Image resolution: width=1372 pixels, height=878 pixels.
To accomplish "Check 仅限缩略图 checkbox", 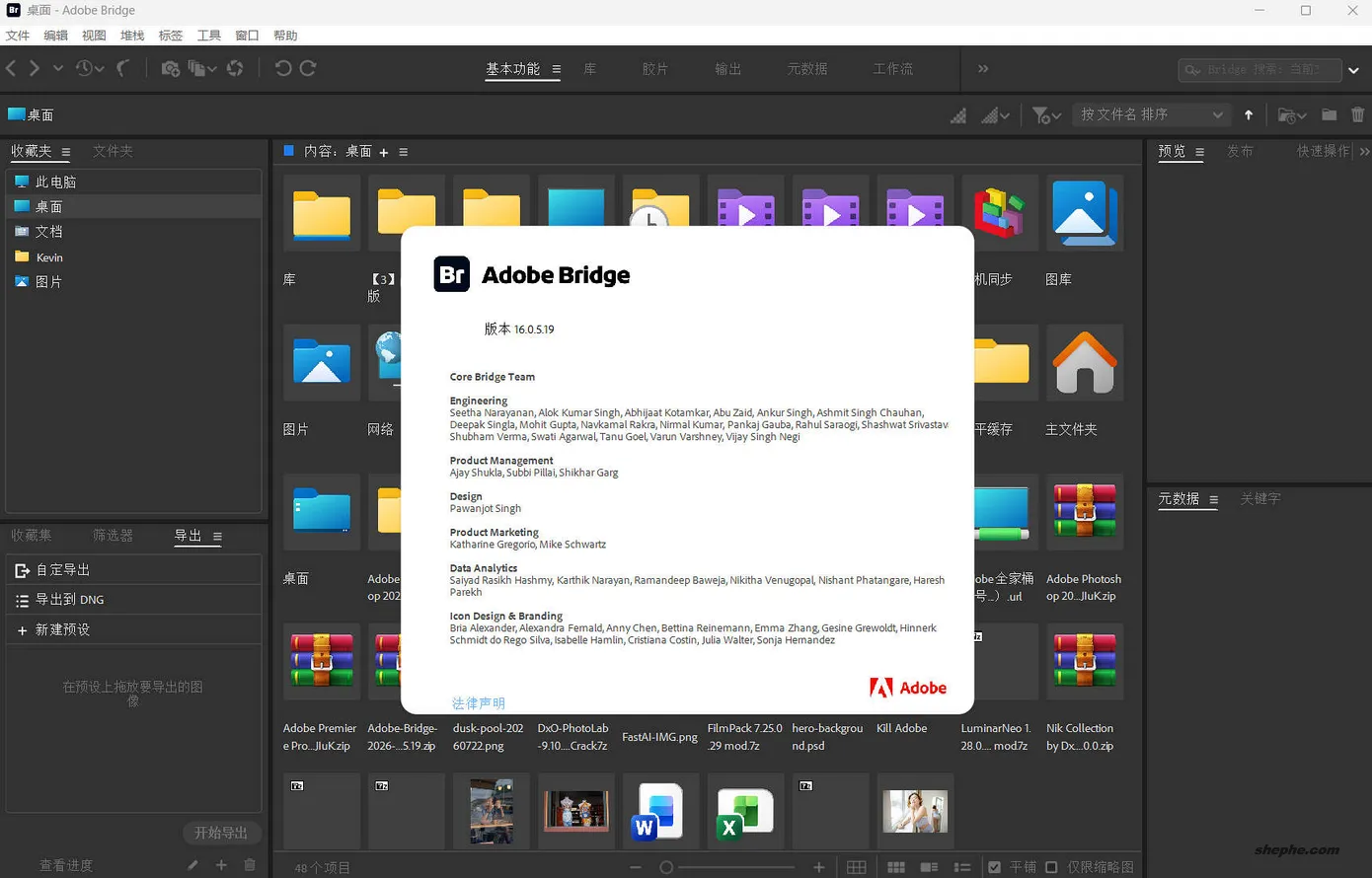I will (1051, 867).
